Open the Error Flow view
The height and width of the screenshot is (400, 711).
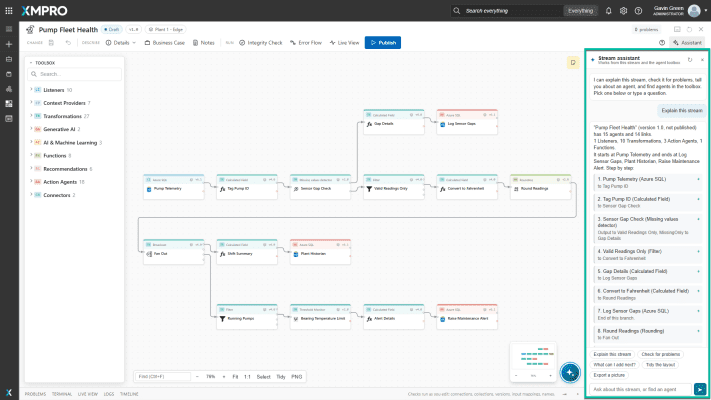click(306, 43)
